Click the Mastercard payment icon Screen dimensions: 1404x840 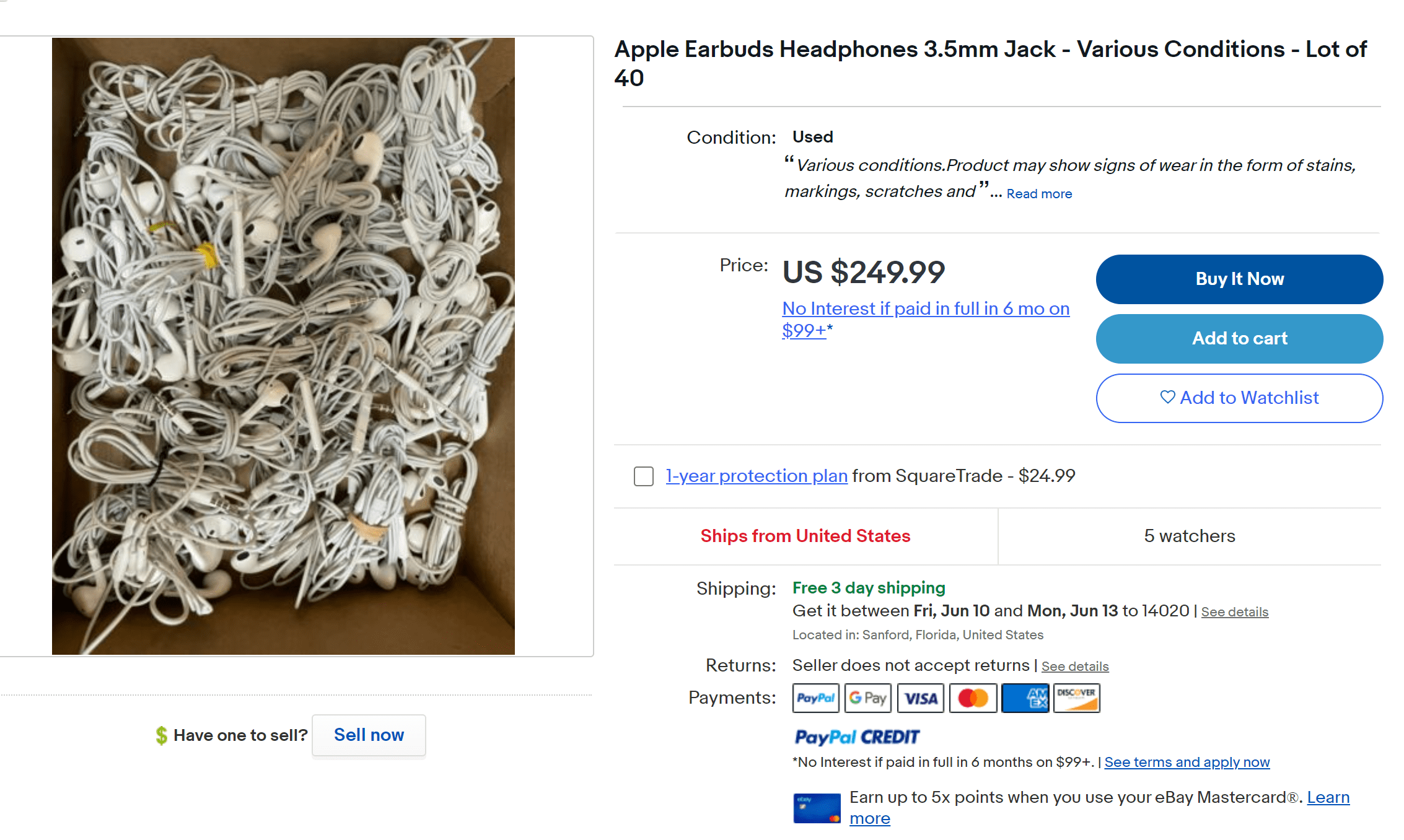click(973, 698)
